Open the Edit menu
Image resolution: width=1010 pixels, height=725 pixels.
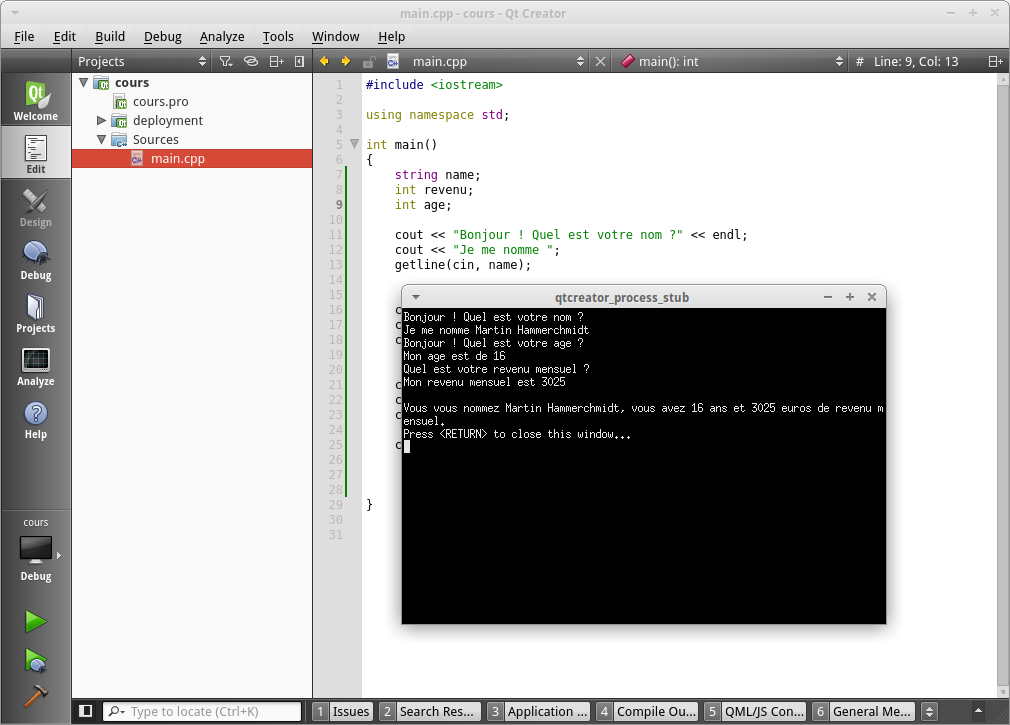coord(64,37)
